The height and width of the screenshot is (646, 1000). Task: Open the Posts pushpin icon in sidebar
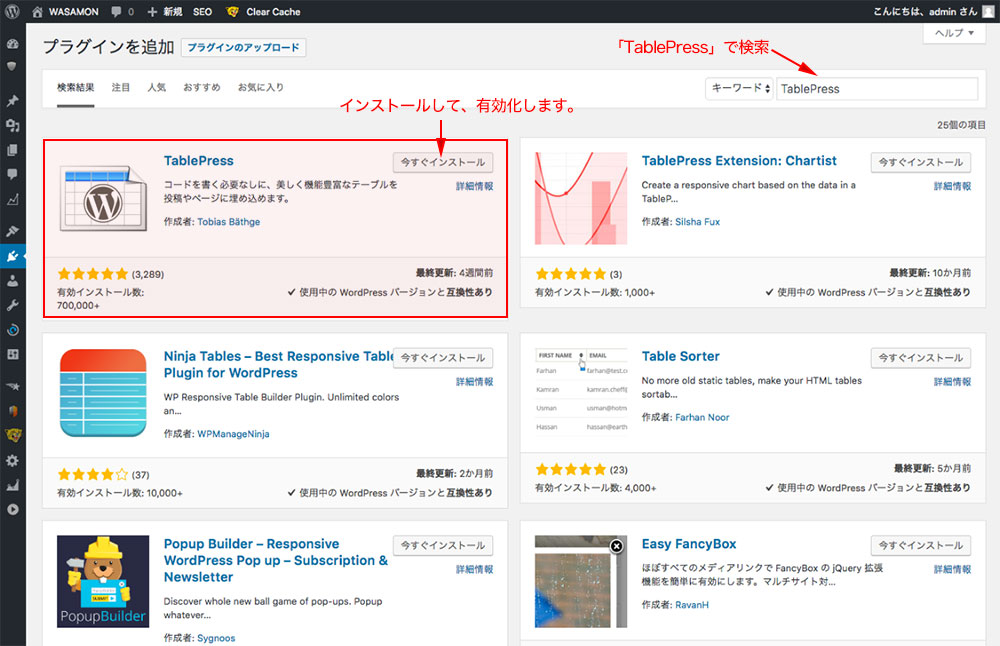click(12, 101)
